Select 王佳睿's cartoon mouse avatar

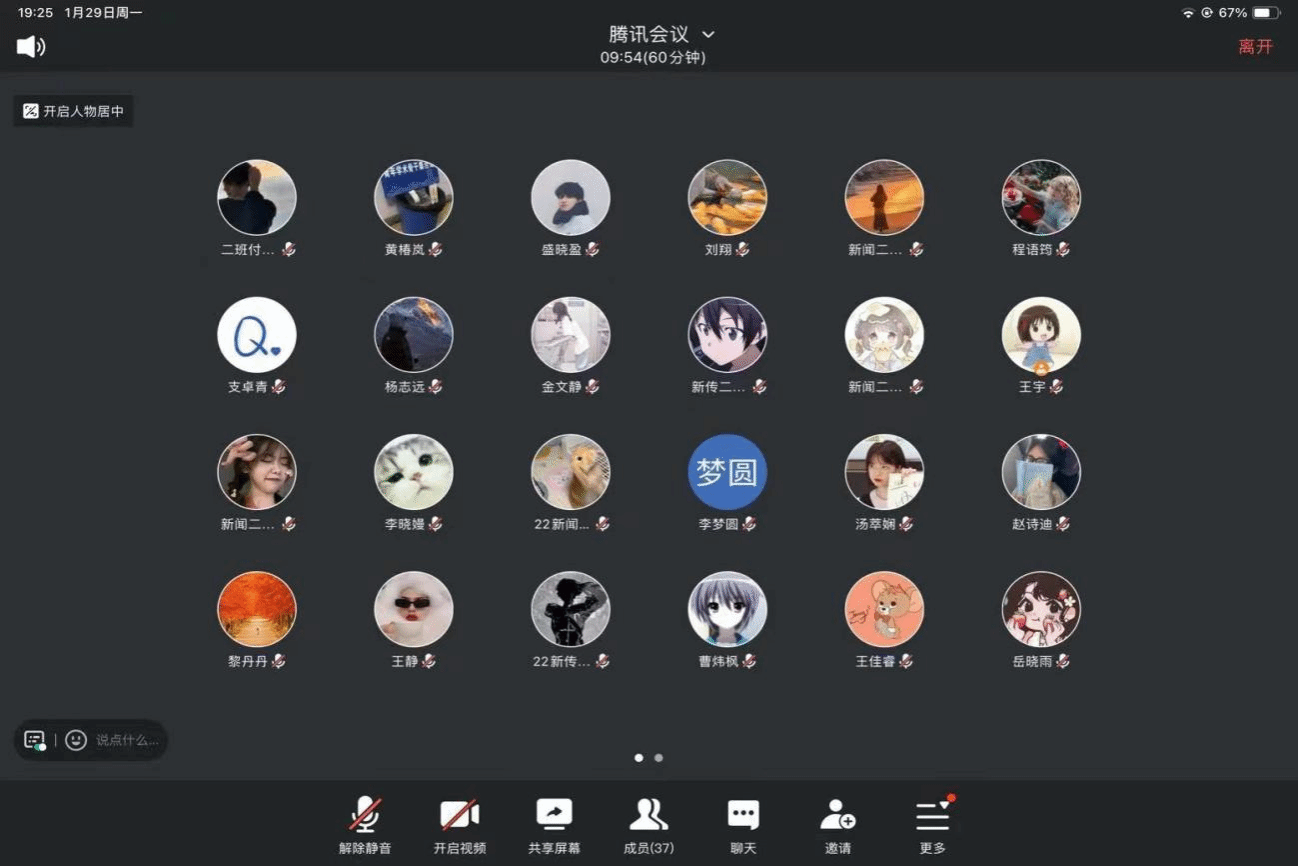[x=884, y=609]
